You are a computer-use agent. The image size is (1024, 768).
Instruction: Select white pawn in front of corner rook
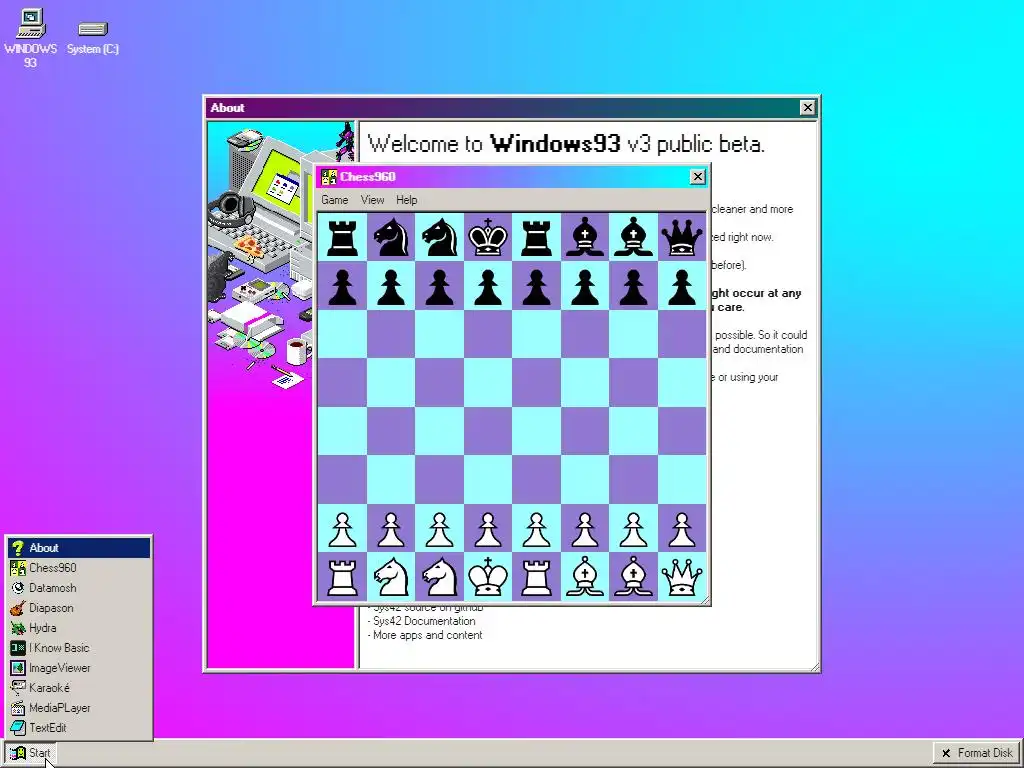(x=342, y=528)
